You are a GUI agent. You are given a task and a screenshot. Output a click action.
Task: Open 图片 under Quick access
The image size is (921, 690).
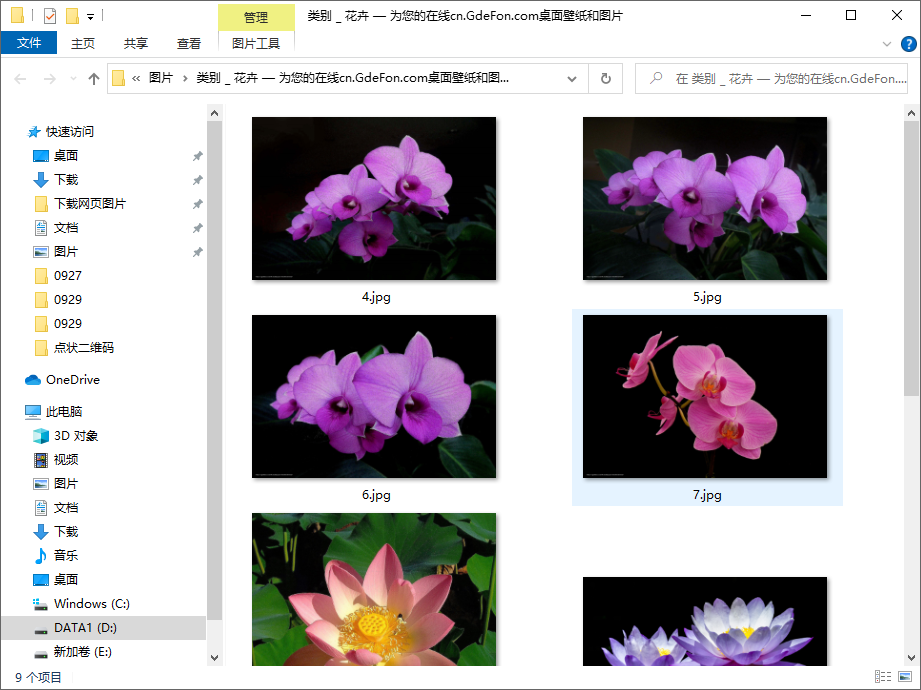click(66, 252)
